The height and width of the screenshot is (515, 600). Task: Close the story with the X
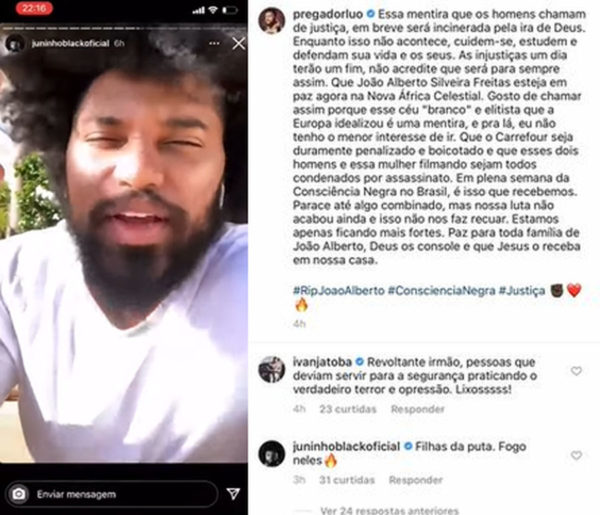239,44
